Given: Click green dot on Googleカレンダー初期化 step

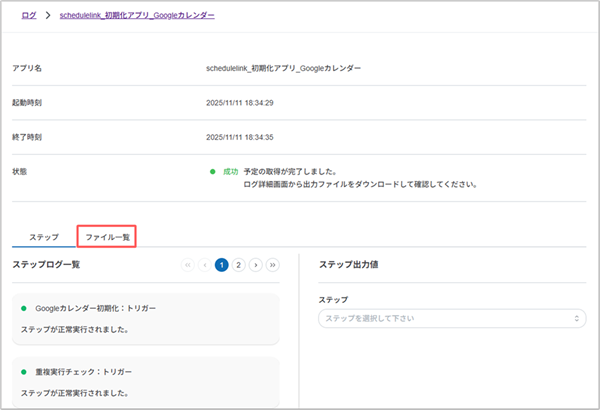Looking at the screenshot, I should (x=24, y=309).
